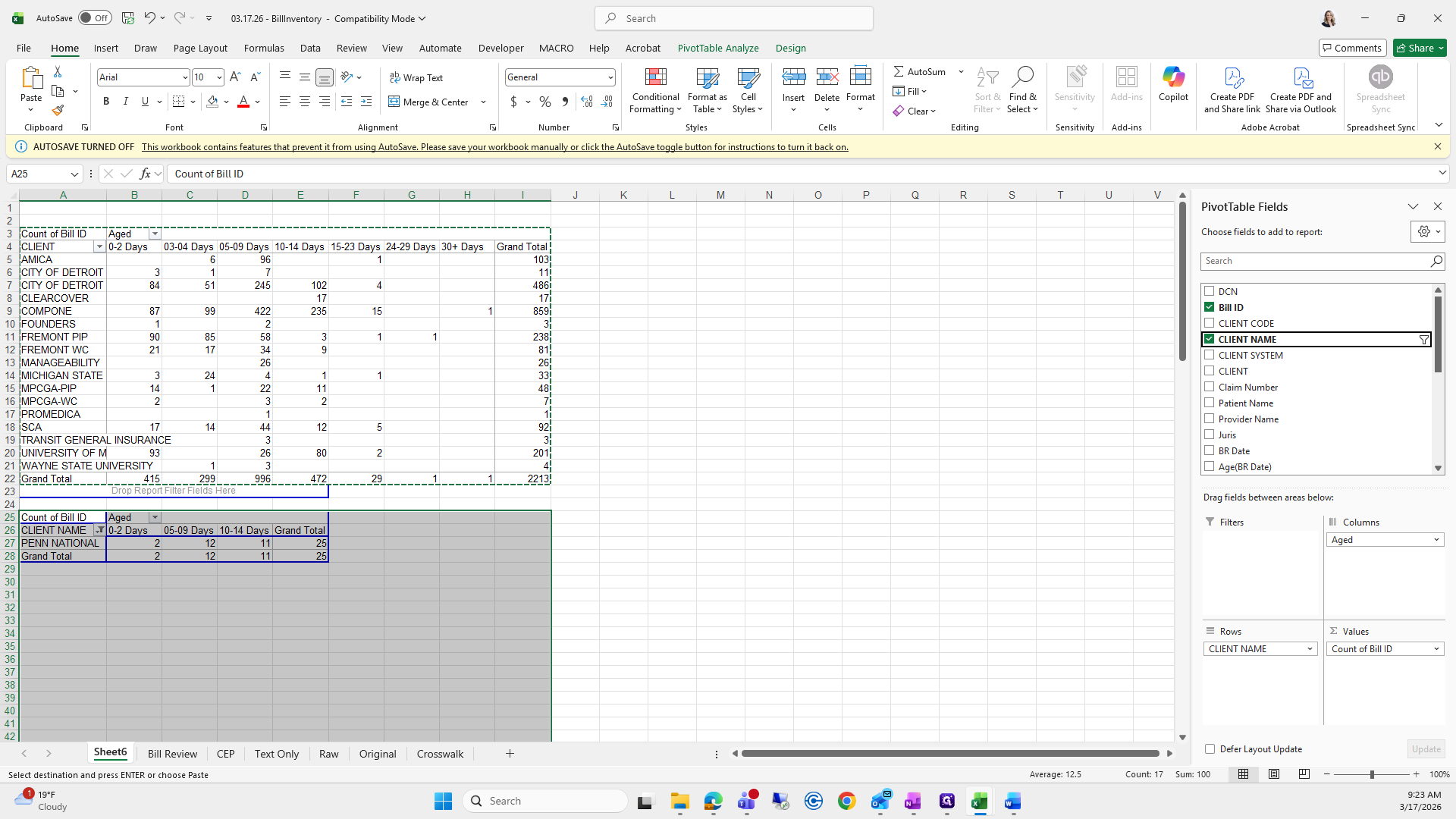Toggle the AutoSave switch
This screenshot has width=1456, height=819.
(x=95, y=18)
